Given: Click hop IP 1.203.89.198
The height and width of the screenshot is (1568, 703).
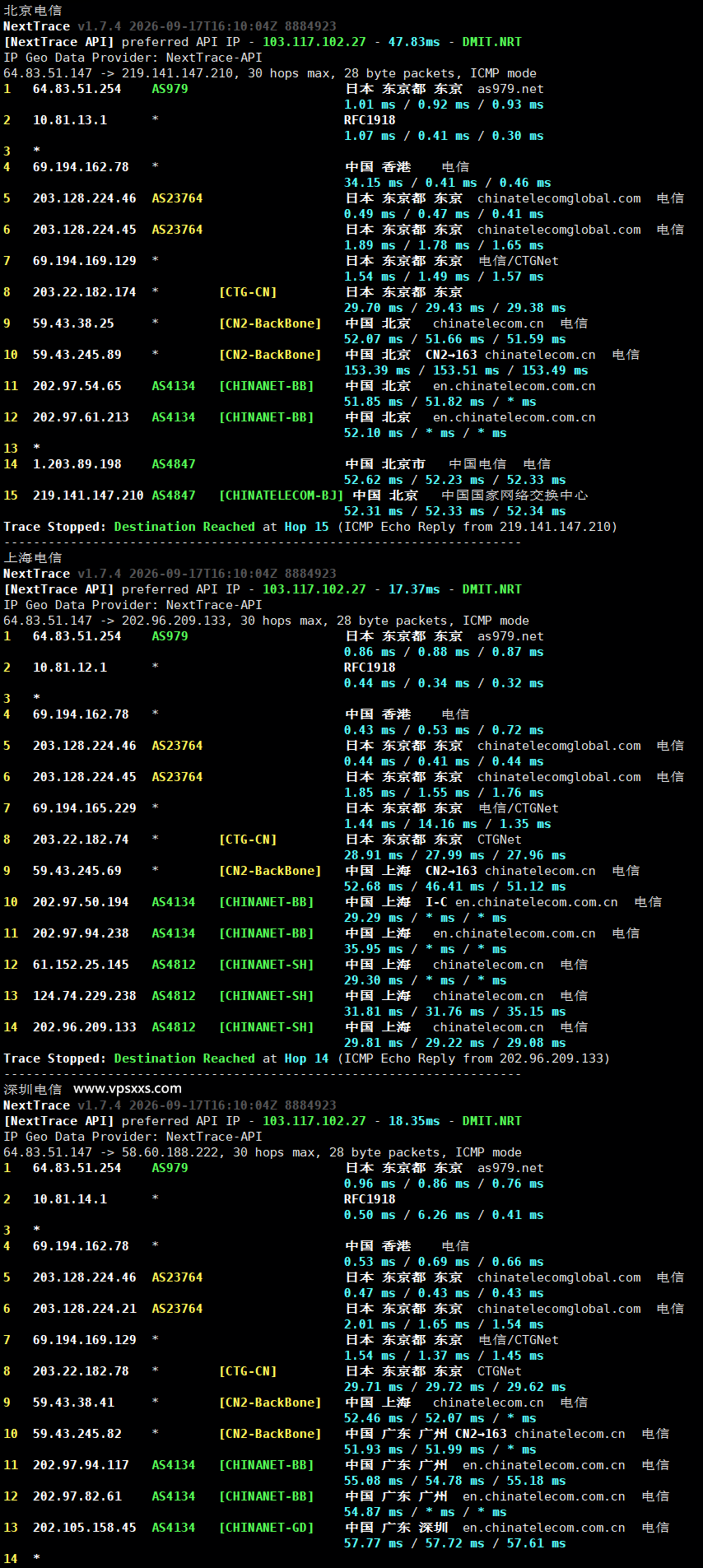Looking at the screenshot, I should pos(77,464).
